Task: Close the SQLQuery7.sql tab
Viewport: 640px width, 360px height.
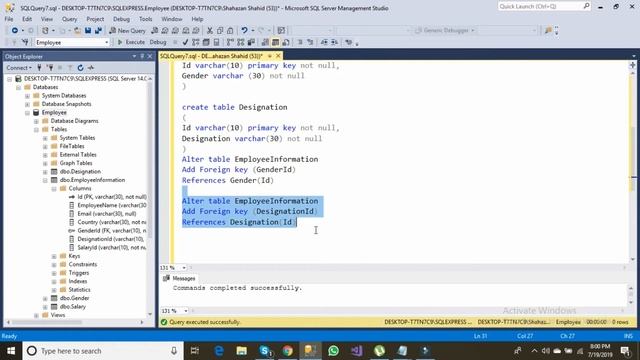Action: [x=278, y=56]
